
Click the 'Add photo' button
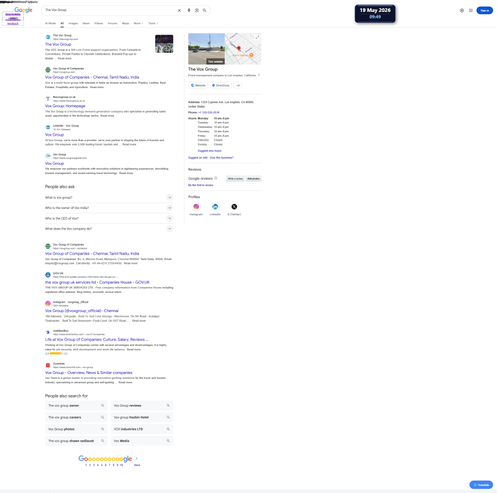pos(253,179)
